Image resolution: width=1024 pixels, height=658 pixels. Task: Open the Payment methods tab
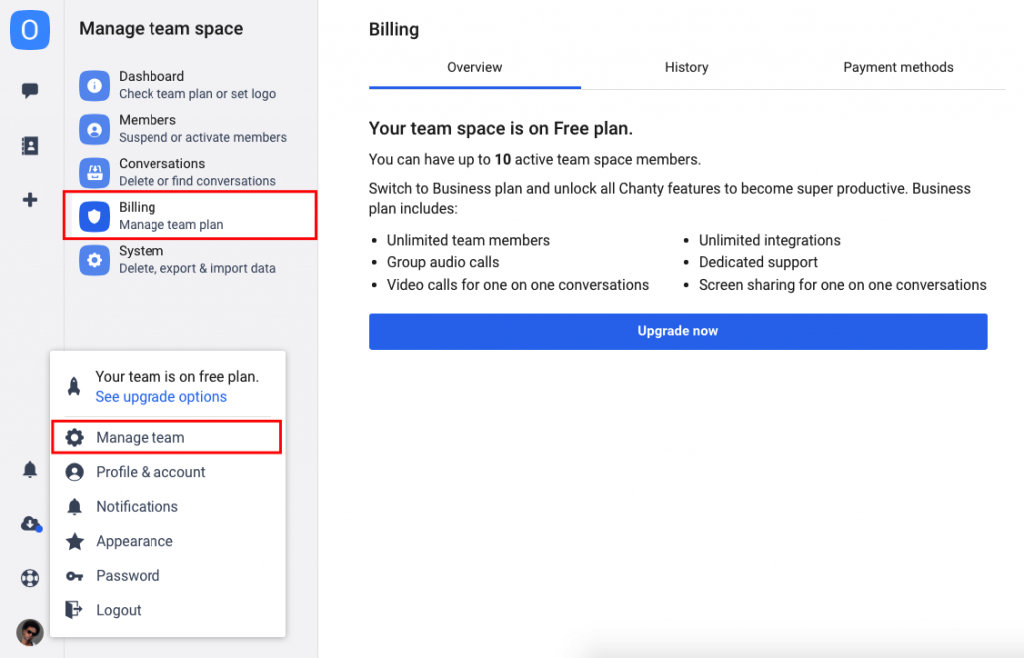pyautogui.click(x=898, y=67)
